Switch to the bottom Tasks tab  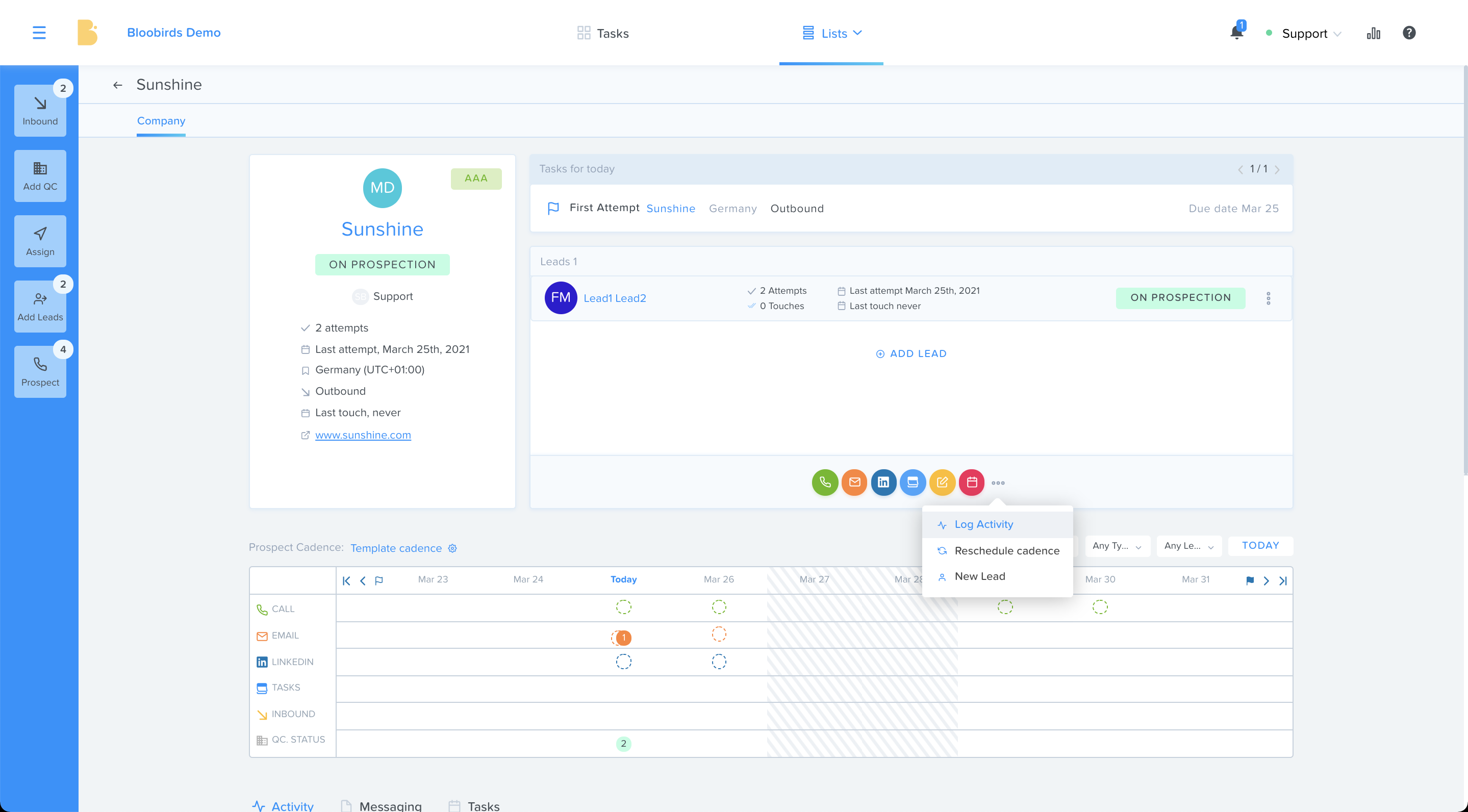tap(473, 806)
